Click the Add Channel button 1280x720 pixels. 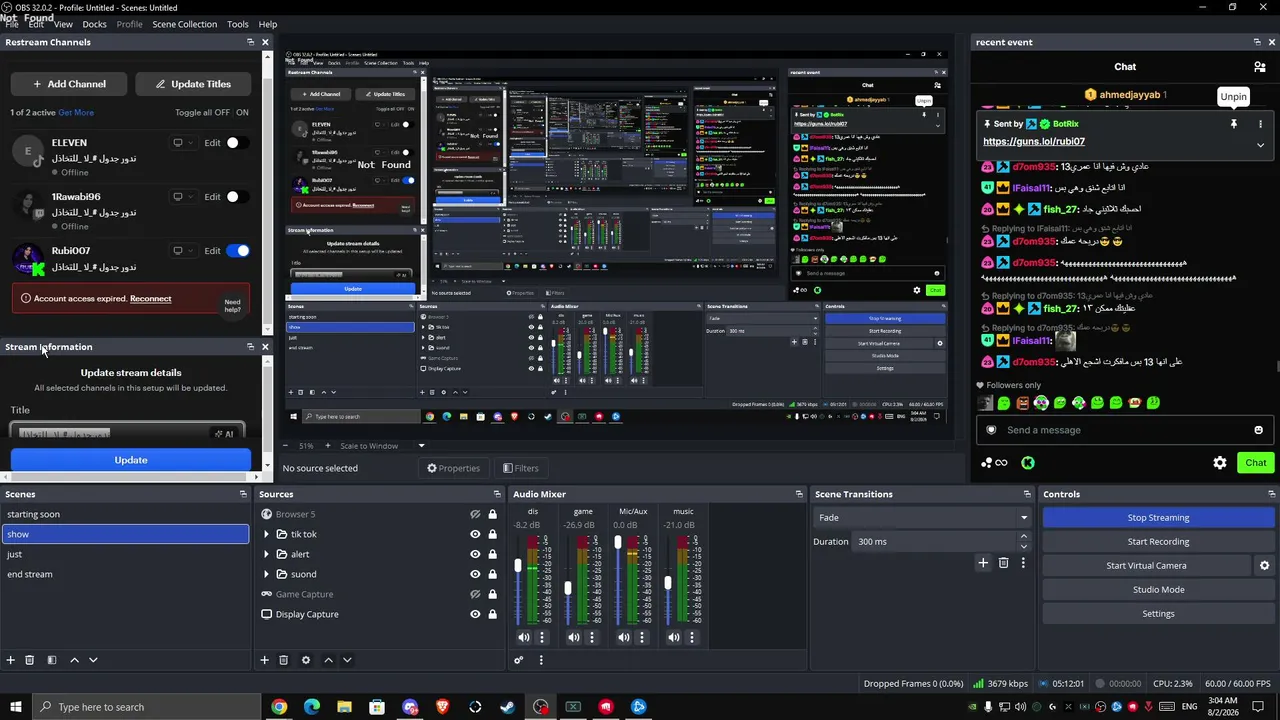[69, 84]
